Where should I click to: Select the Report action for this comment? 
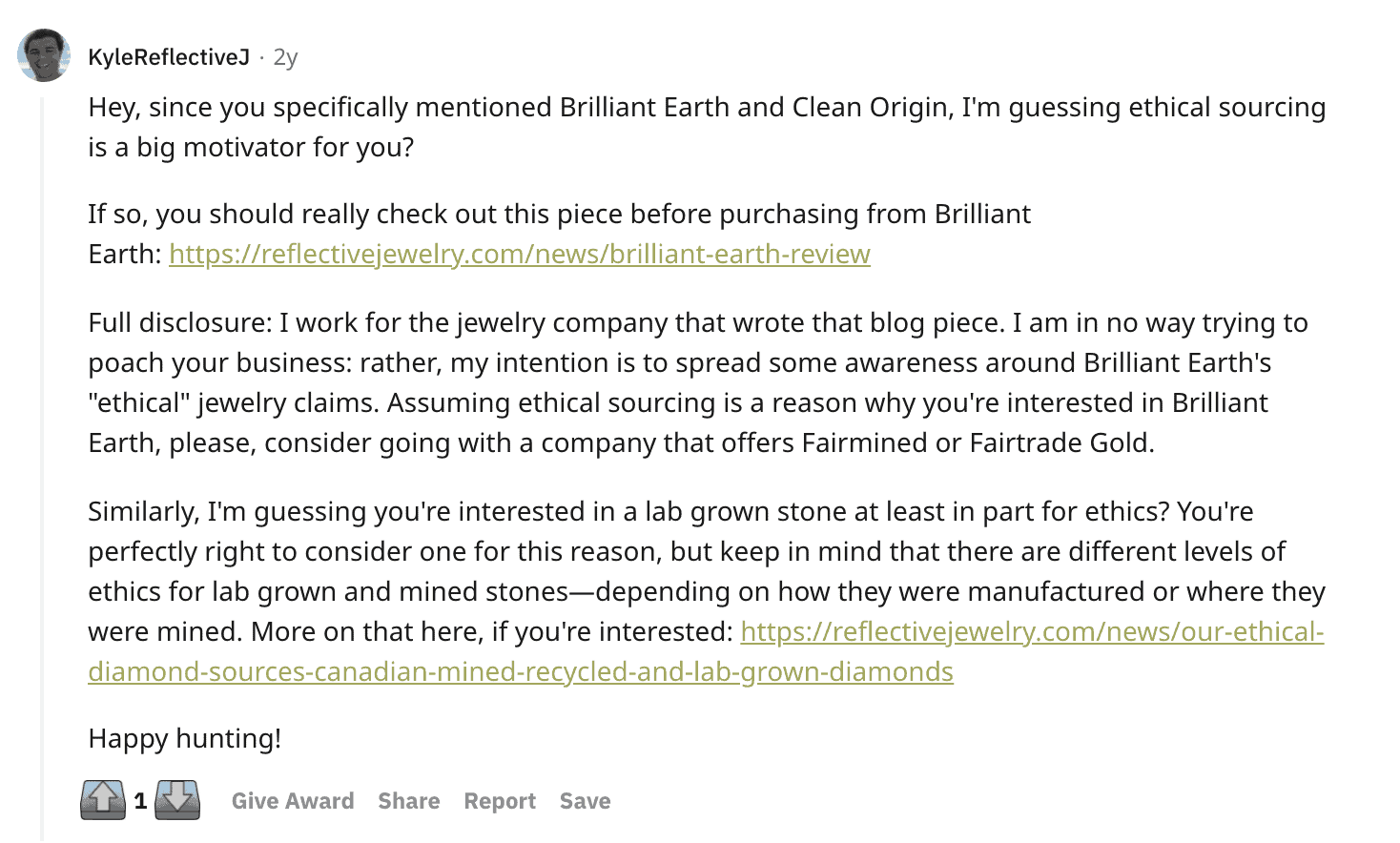click(500, 801)
